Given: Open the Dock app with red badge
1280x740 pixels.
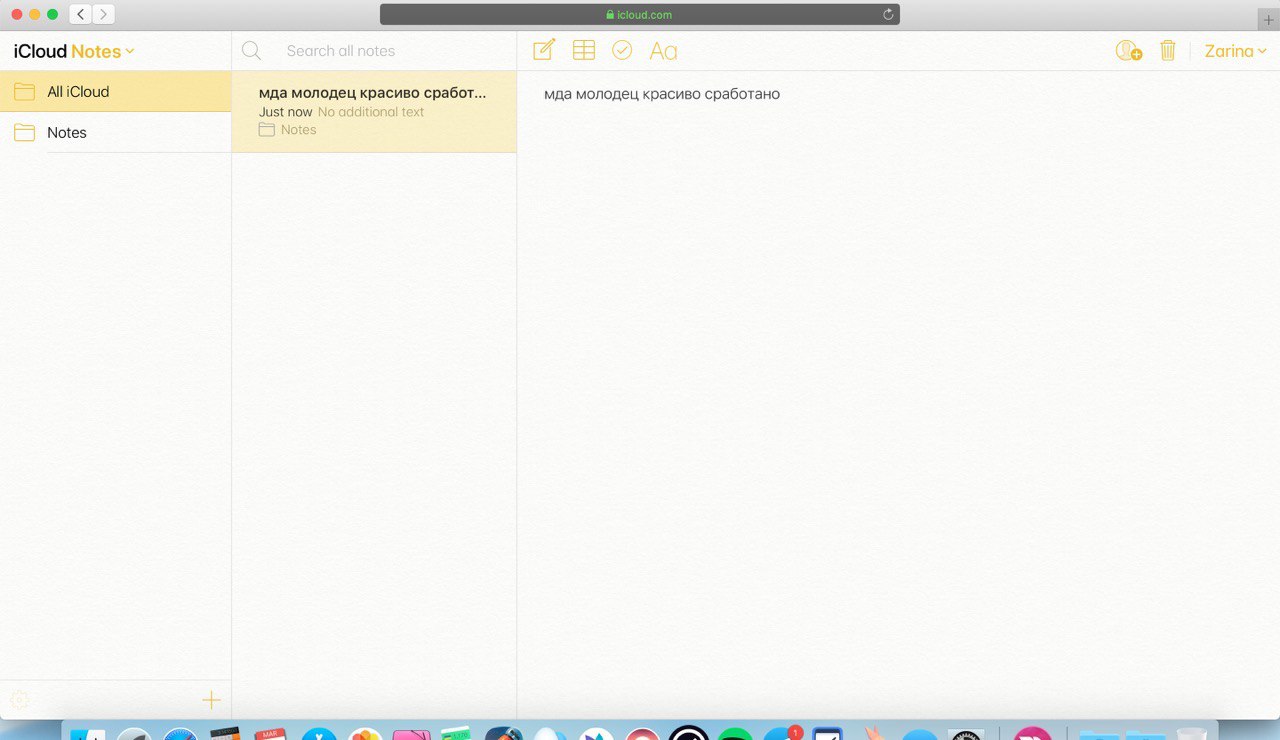Looking at the screenshot, I should point(782,734).
